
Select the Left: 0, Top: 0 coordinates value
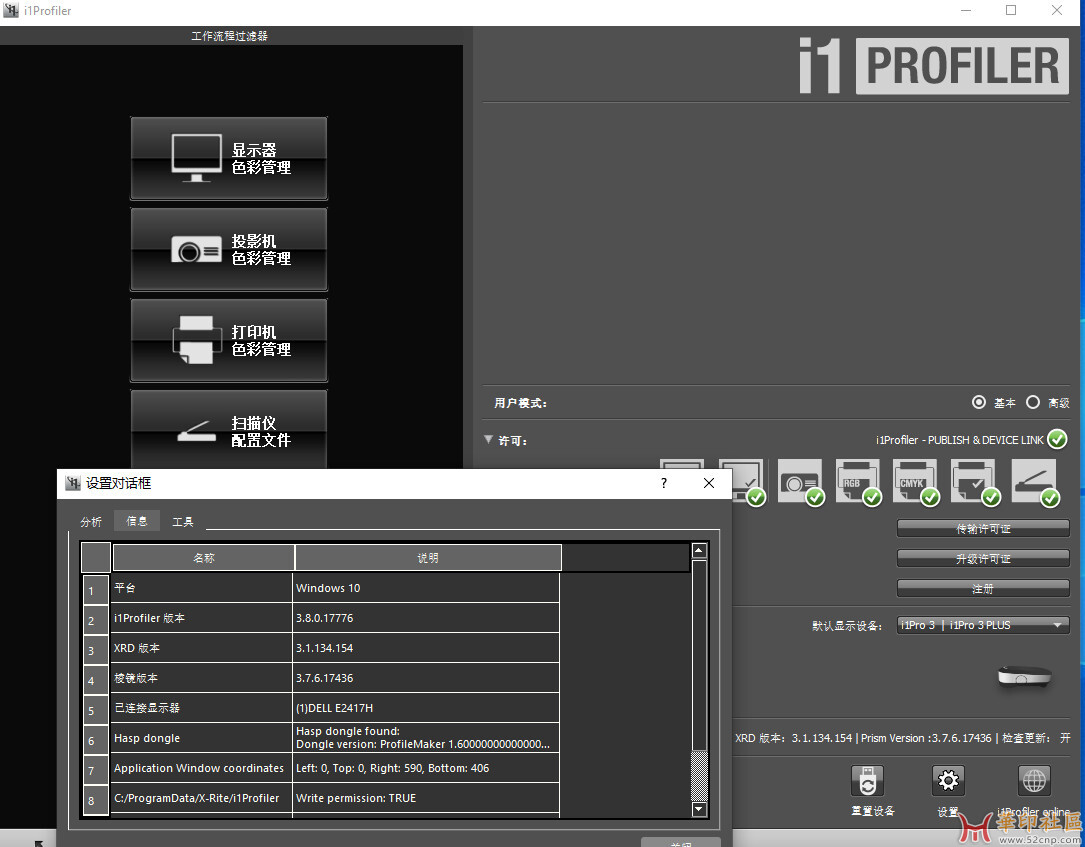[426, 768]
